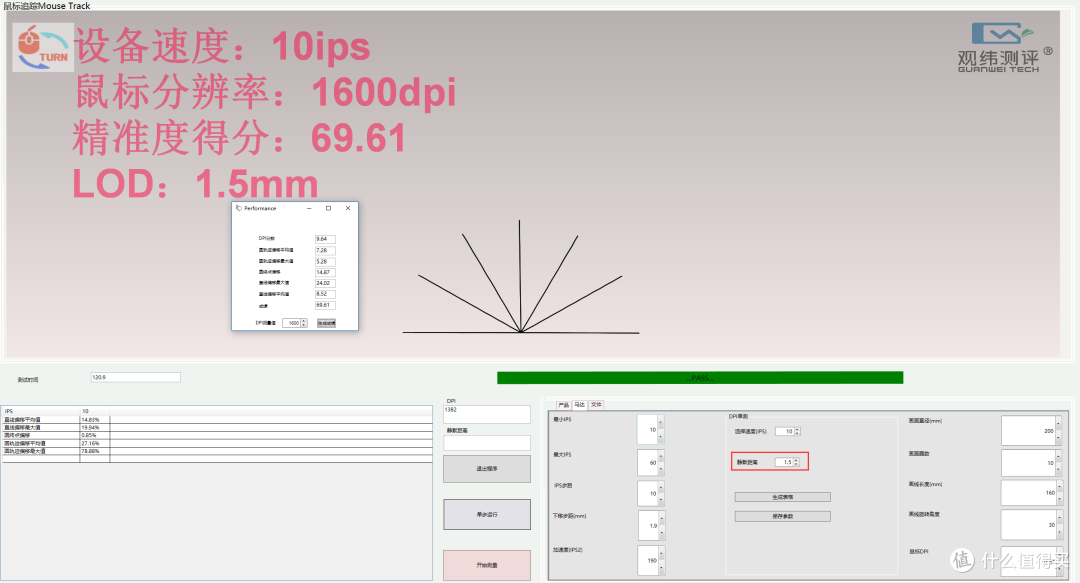Image resolution: width=1080 pixels, height=583 pixels.
Task: Click the 生成表格 button
Action: click(782, 497)
